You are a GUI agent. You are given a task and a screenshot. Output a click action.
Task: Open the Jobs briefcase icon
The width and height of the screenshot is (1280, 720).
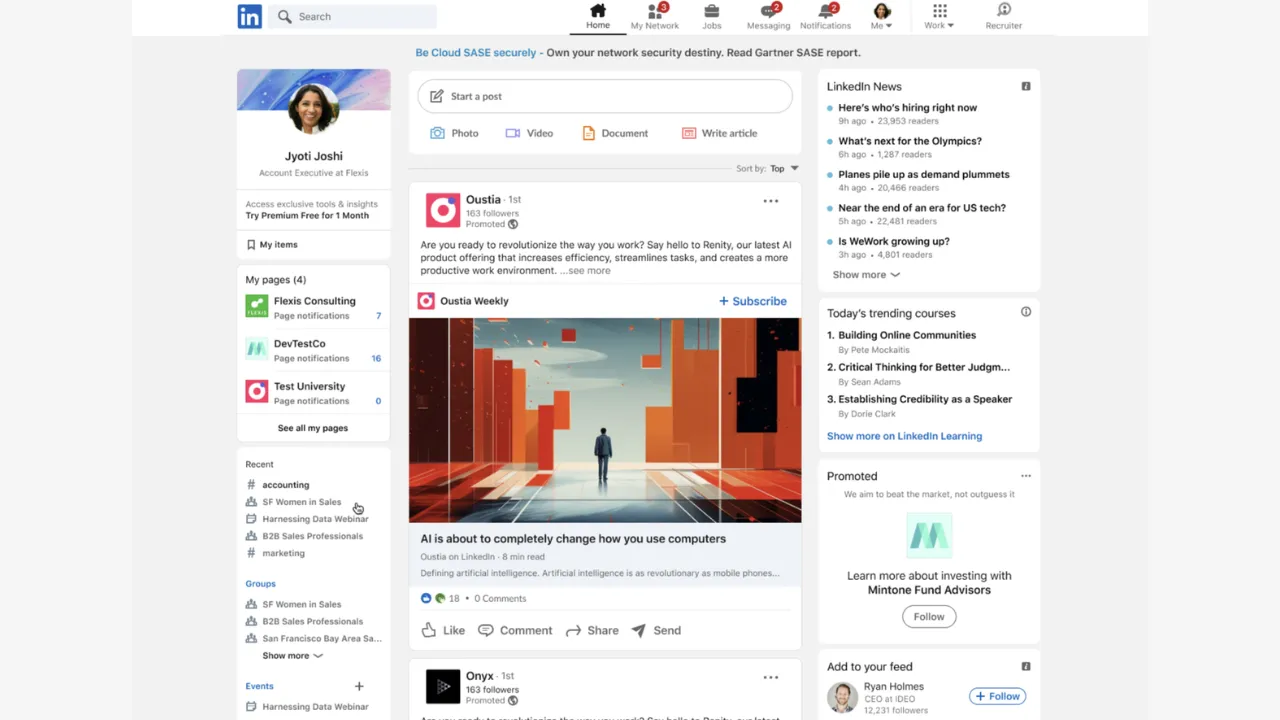point(712,11)
